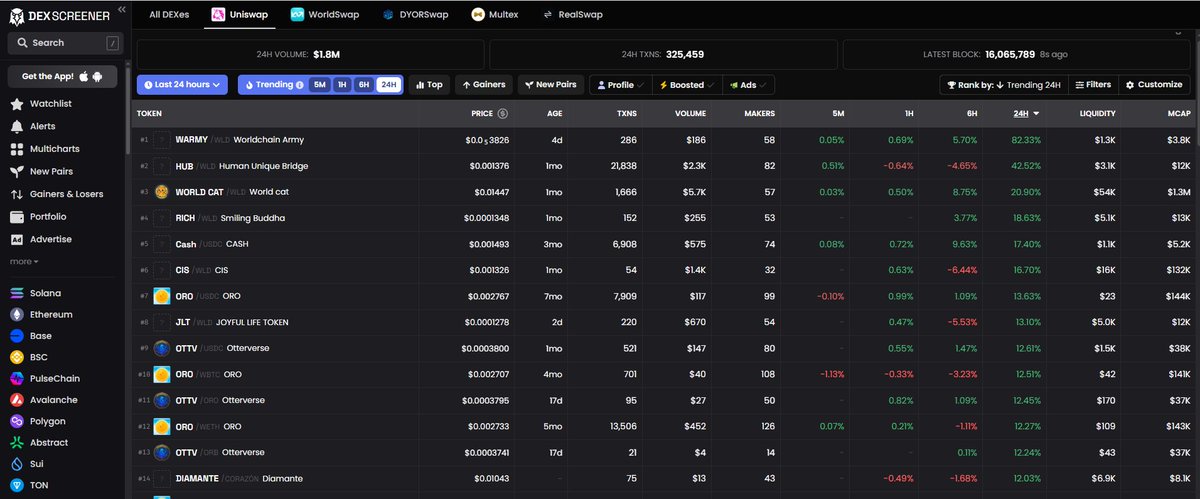The height and width of the screenshot is (499, 1200).
Task: Open the Last 24 hours dropdown
Action: point(183,85)
